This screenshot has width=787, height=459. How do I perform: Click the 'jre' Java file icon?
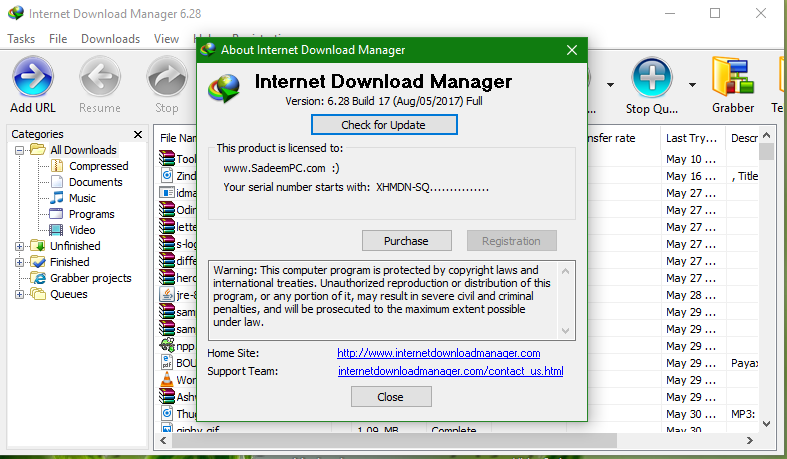166,294
